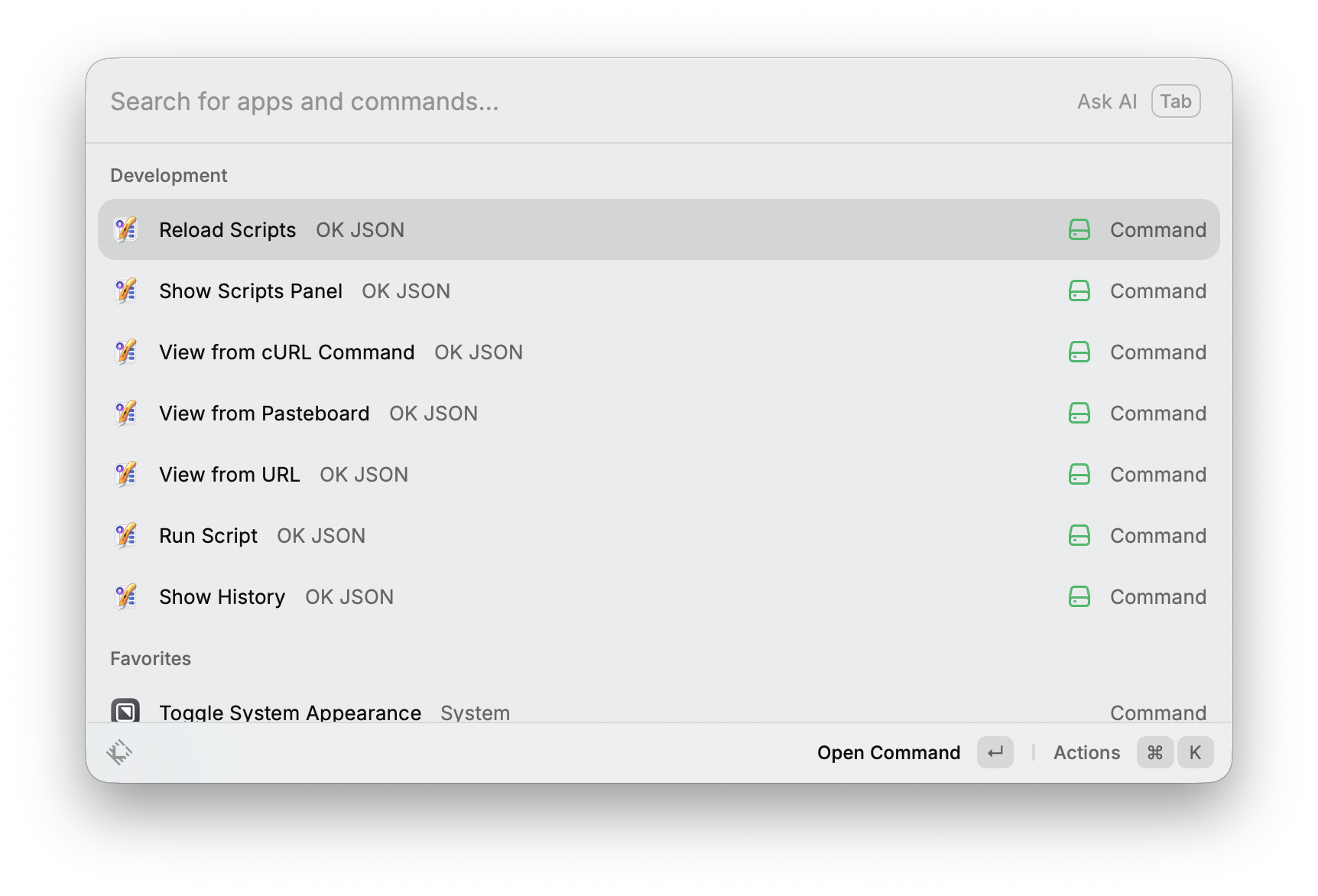Click the green command icon in View from URL row
This screenshot has width=1318, height=896.
coord(1079,474)
